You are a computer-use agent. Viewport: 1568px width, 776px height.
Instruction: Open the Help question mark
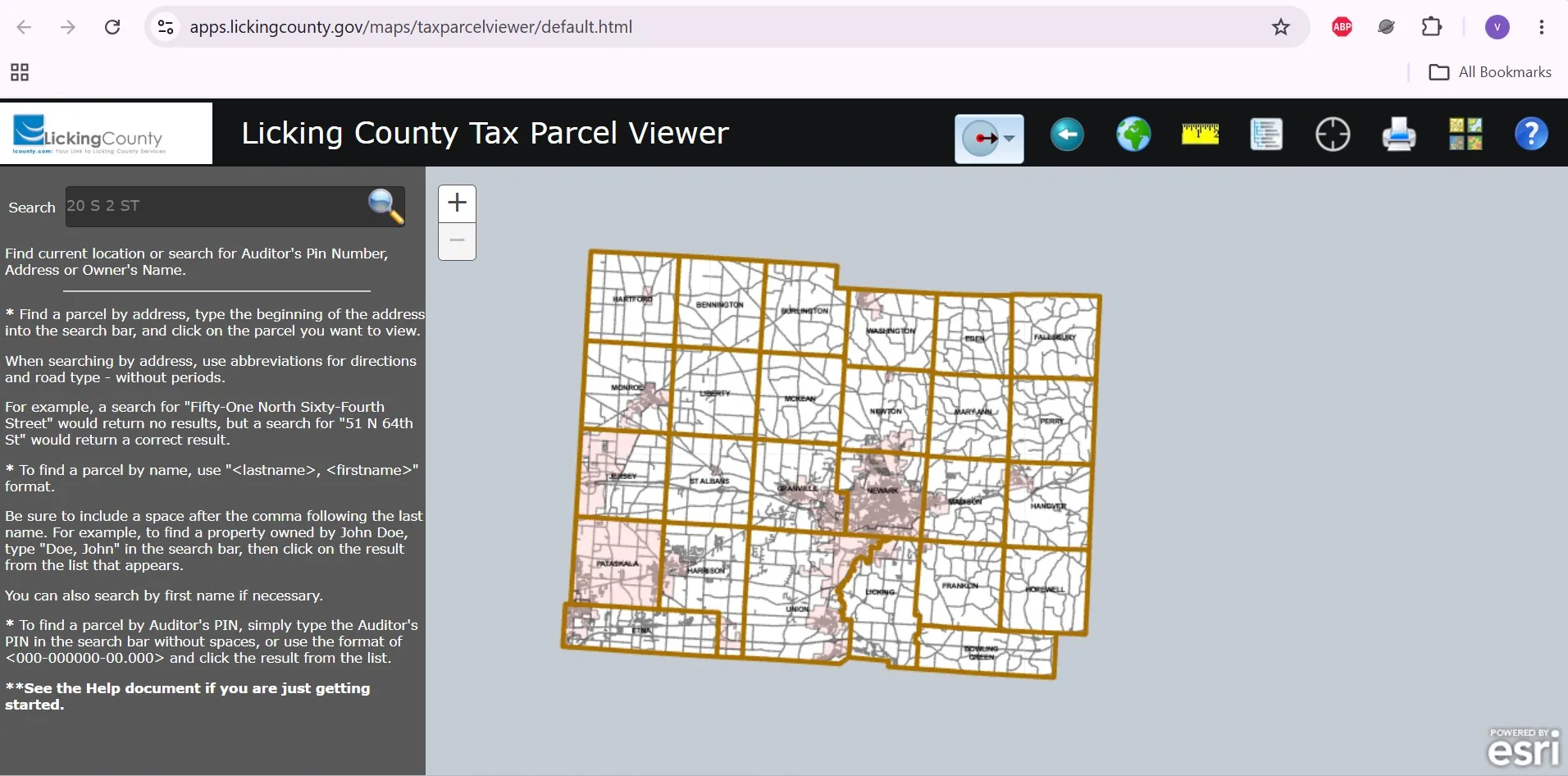click(1531, 134)
